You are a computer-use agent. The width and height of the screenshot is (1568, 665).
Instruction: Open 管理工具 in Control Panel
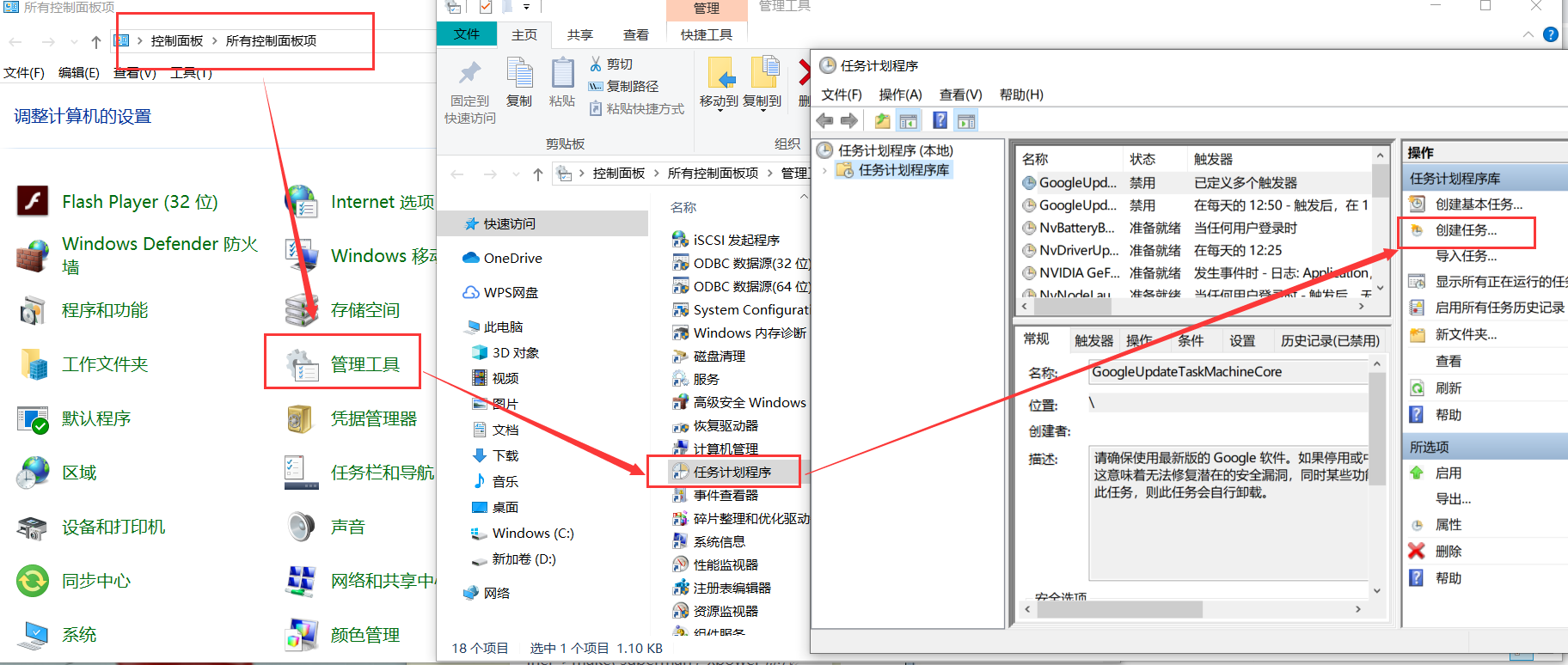(x=343, y=364)
